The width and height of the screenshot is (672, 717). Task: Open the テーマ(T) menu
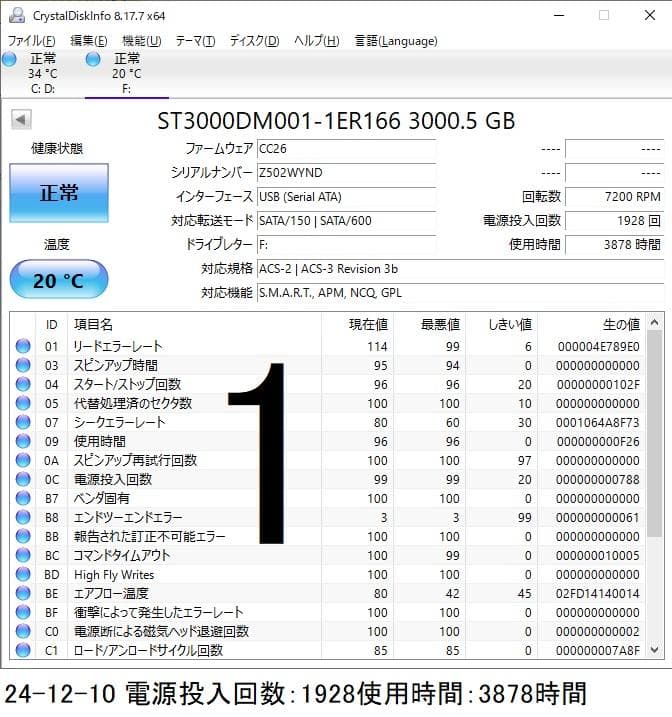[195, 41]
